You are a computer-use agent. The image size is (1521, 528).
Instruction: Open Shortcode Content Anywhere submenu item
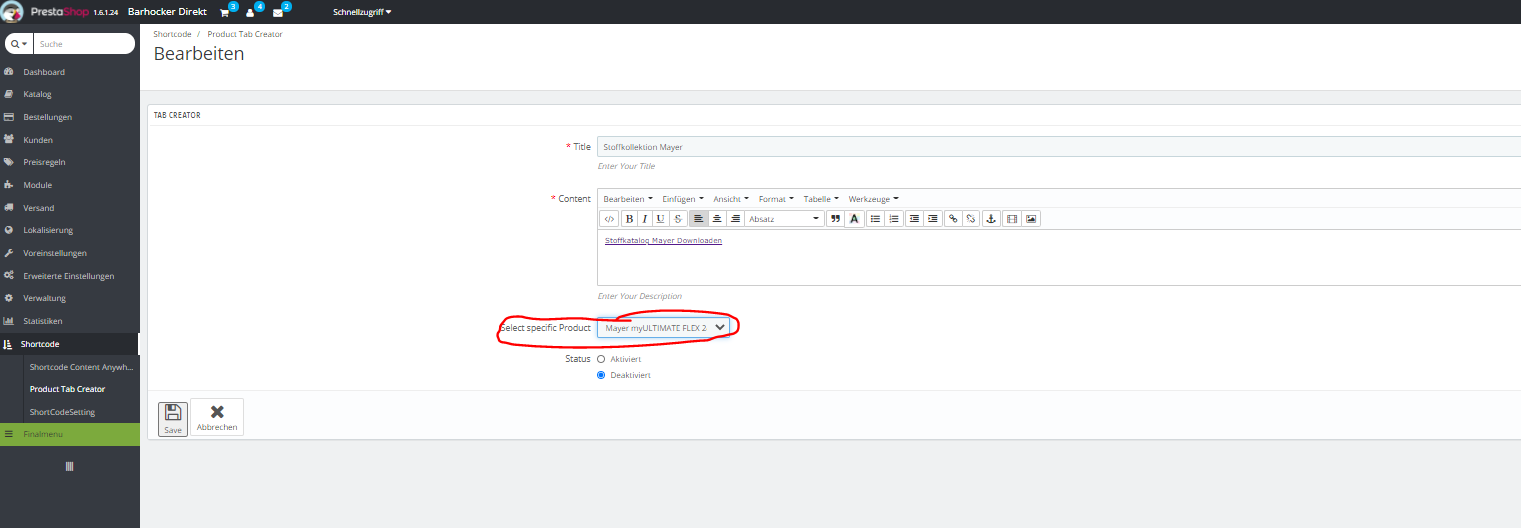81,367
